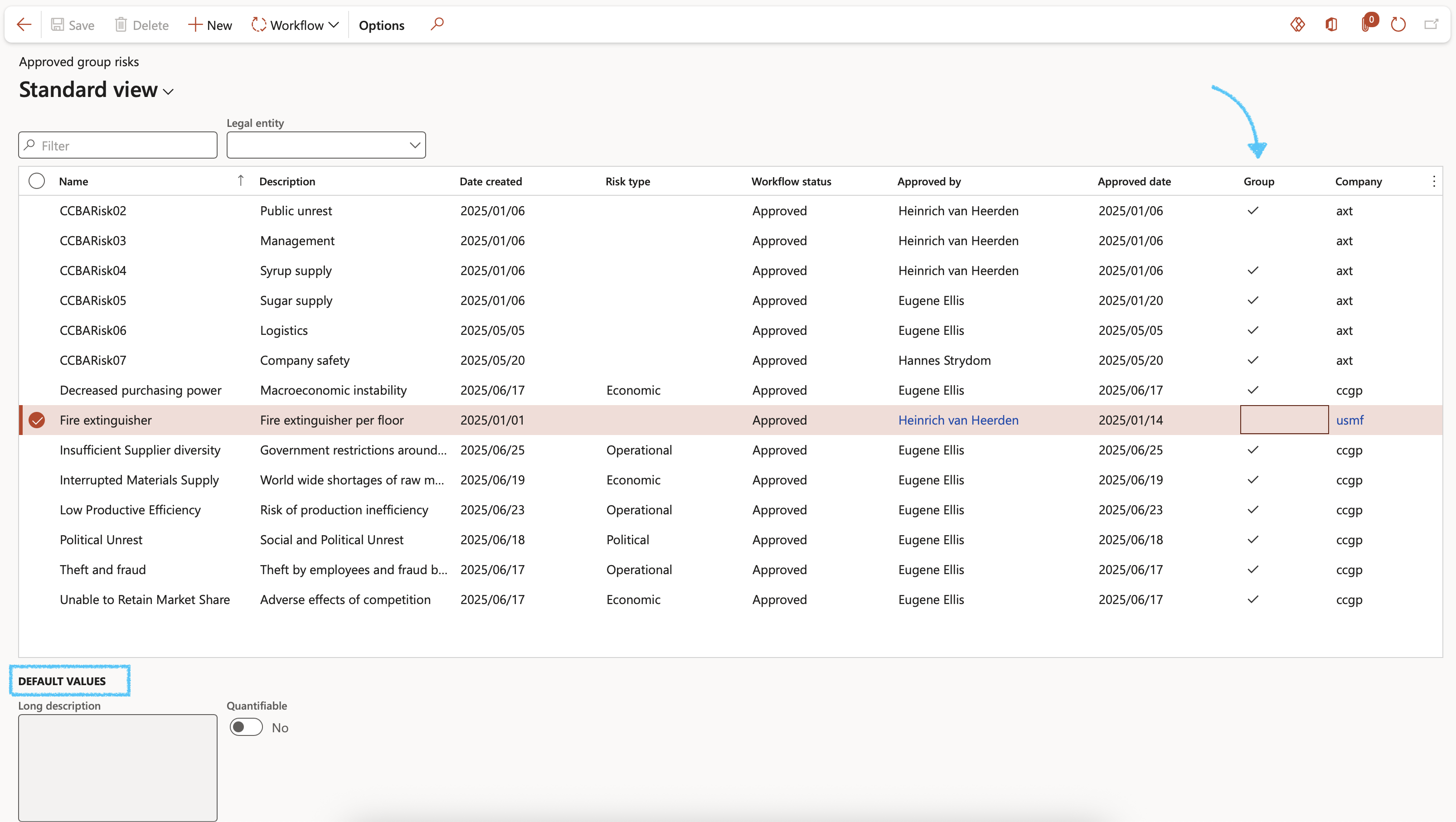
Task: Click the Save disk icon
Action: click(57, 25)
